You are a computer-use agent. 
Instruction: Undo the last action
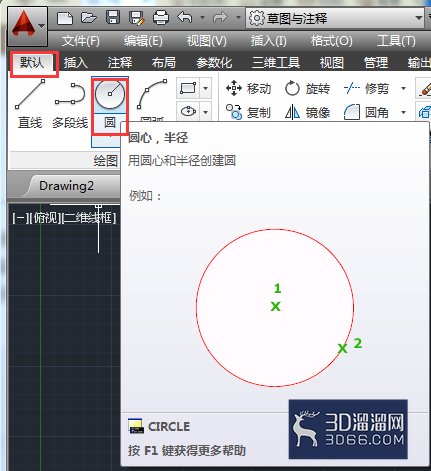tap(185, 17)
